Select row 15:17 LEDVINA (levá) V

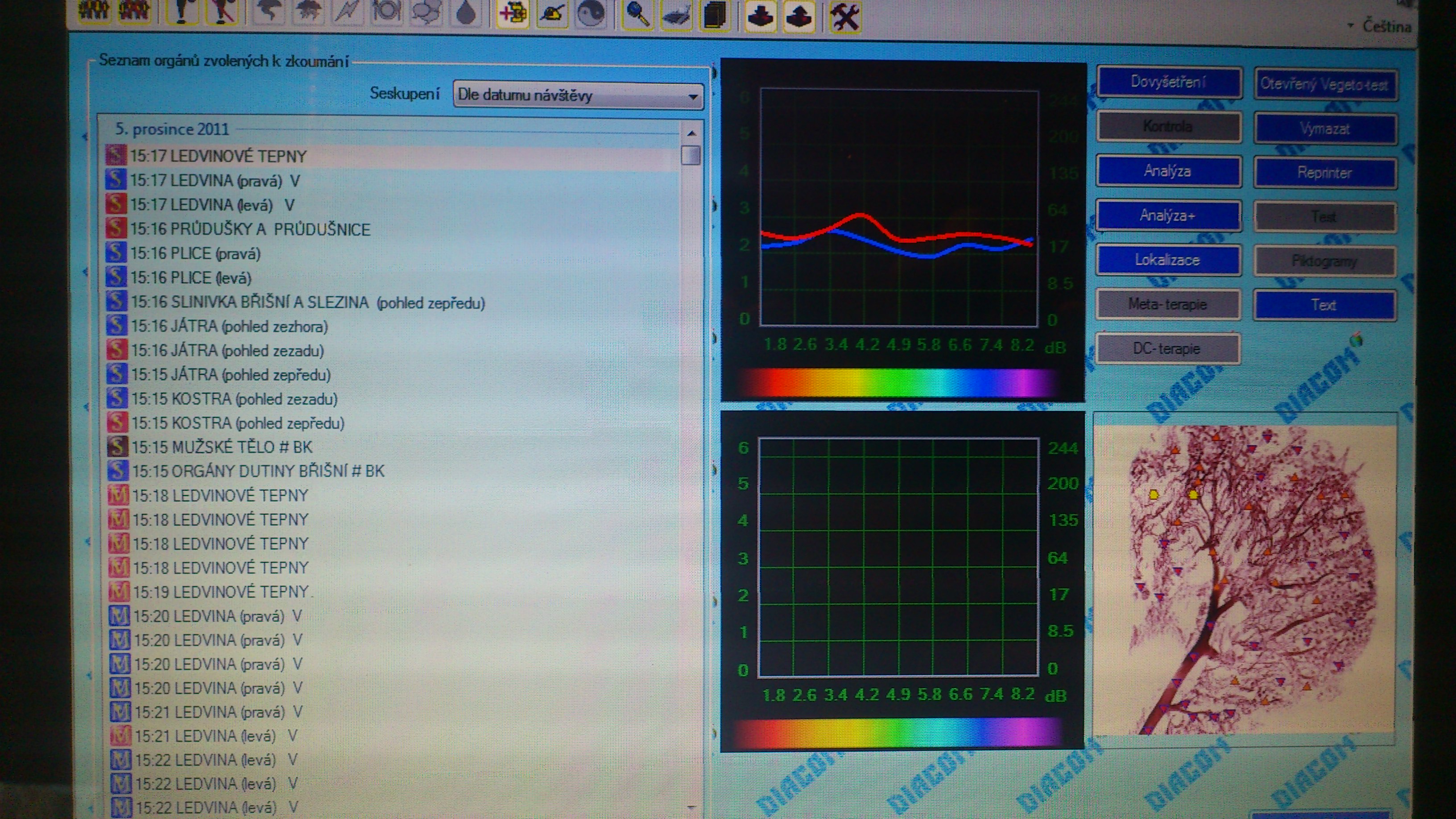[392, 205]
